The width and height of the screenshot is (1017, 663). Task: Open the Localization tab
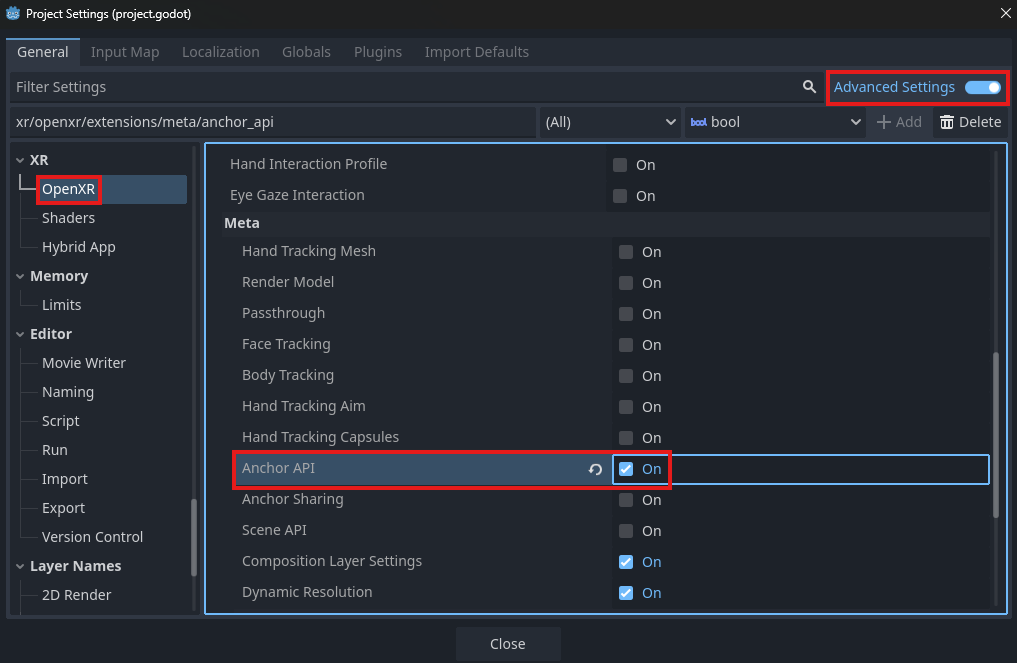pos(221,52)
